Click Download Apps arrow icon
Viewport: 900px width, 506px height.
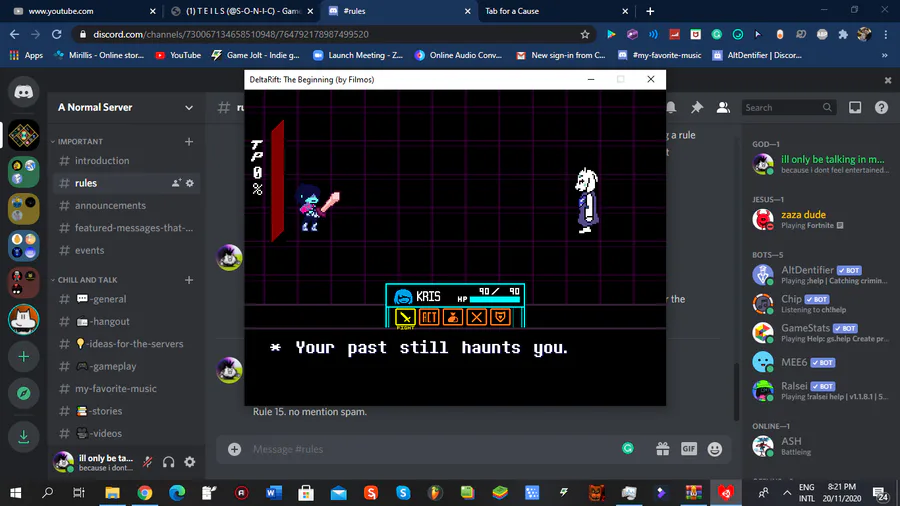pyautogui.click(x=24, y=436)
